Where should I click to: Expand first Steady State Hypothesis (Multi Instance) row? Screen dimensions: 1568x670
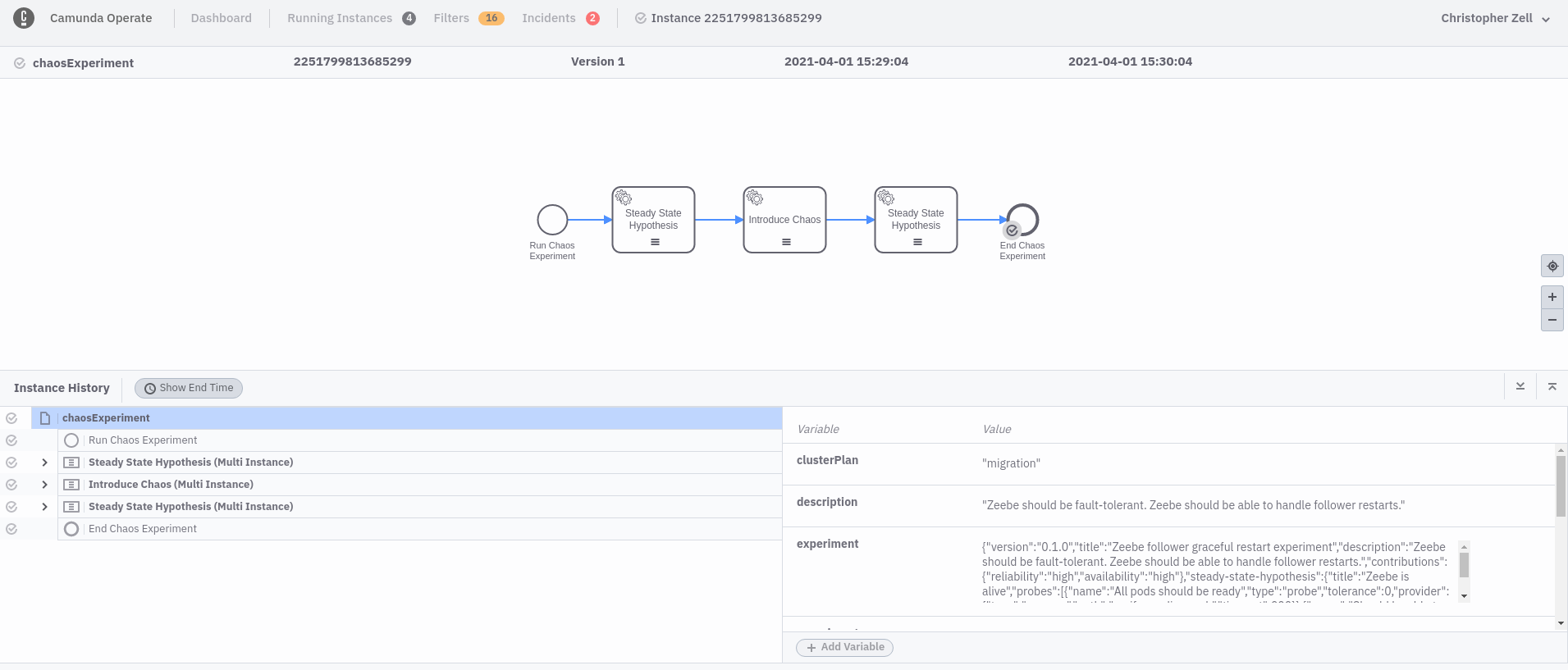tap(44, 463)
